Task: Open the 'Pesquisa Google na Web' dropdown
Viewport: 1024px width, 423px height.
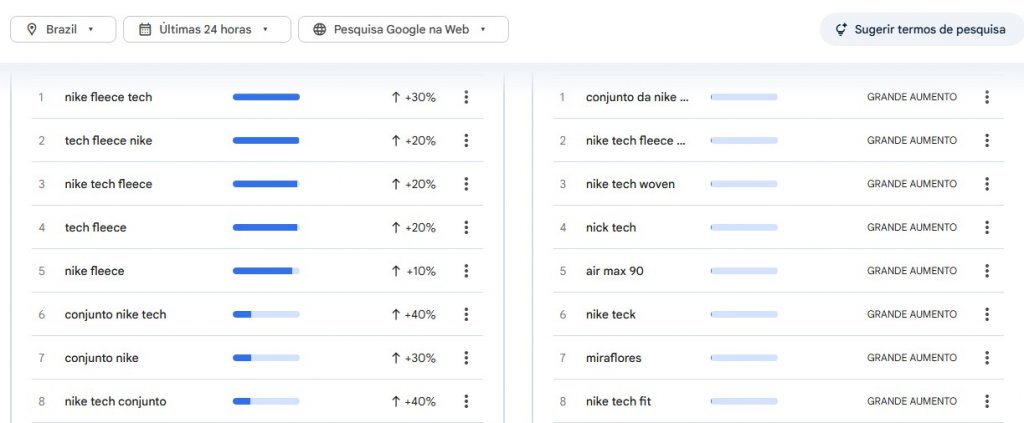Action: pos(403,29)
